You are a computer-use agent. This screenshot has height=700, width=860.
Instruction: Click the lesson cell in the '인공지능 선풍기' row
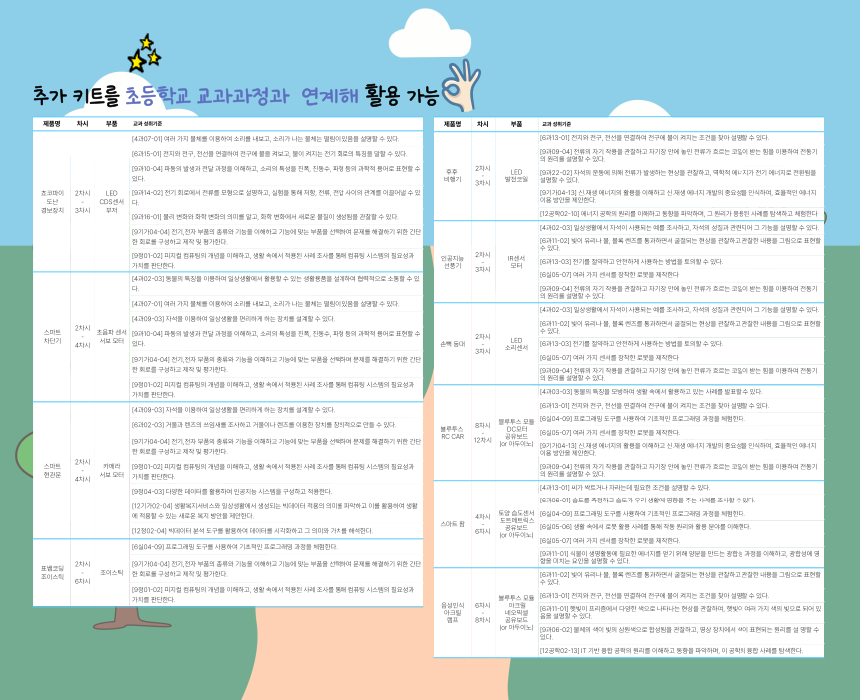click(x=483, y=262)
